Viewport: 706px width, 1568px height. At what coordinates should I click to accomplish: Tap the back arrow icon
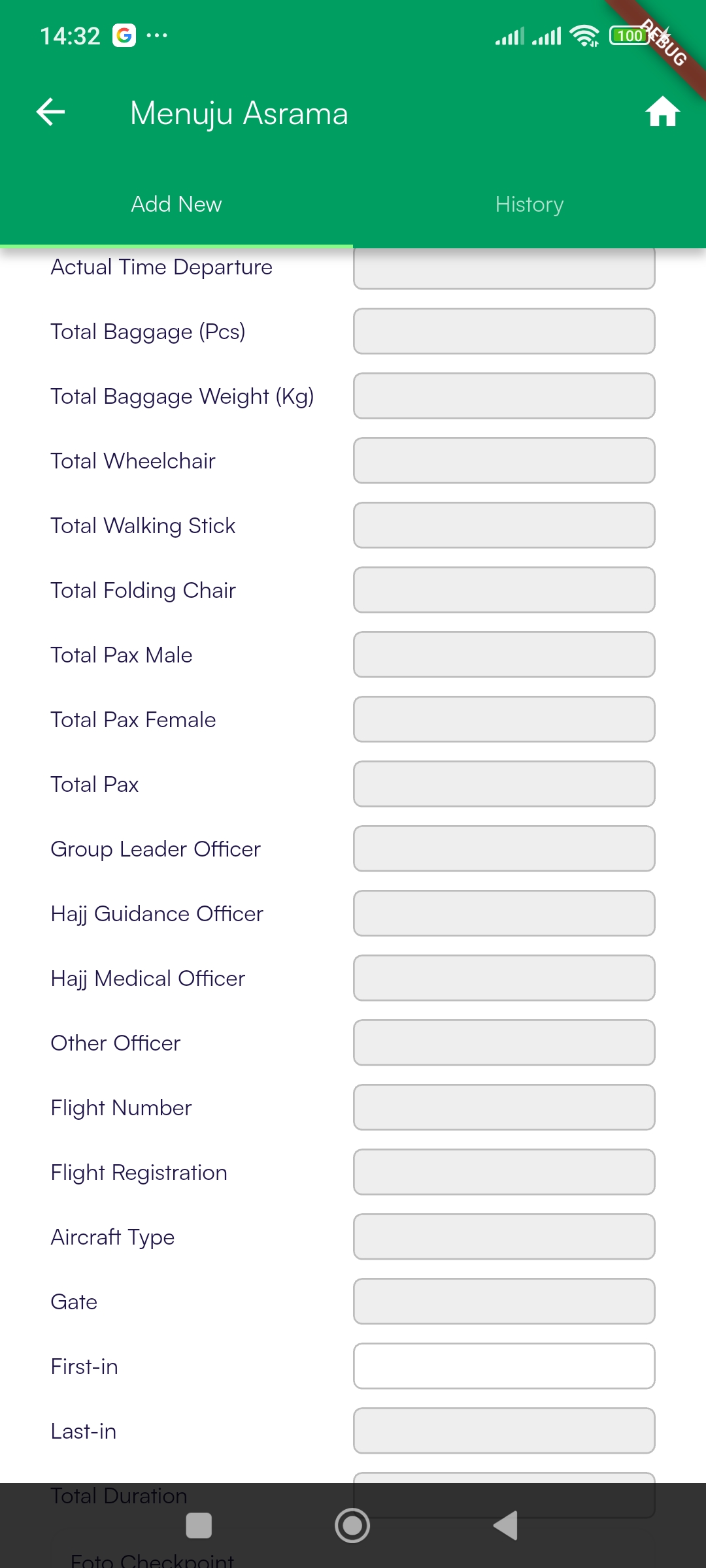click(x=51, y=112)
